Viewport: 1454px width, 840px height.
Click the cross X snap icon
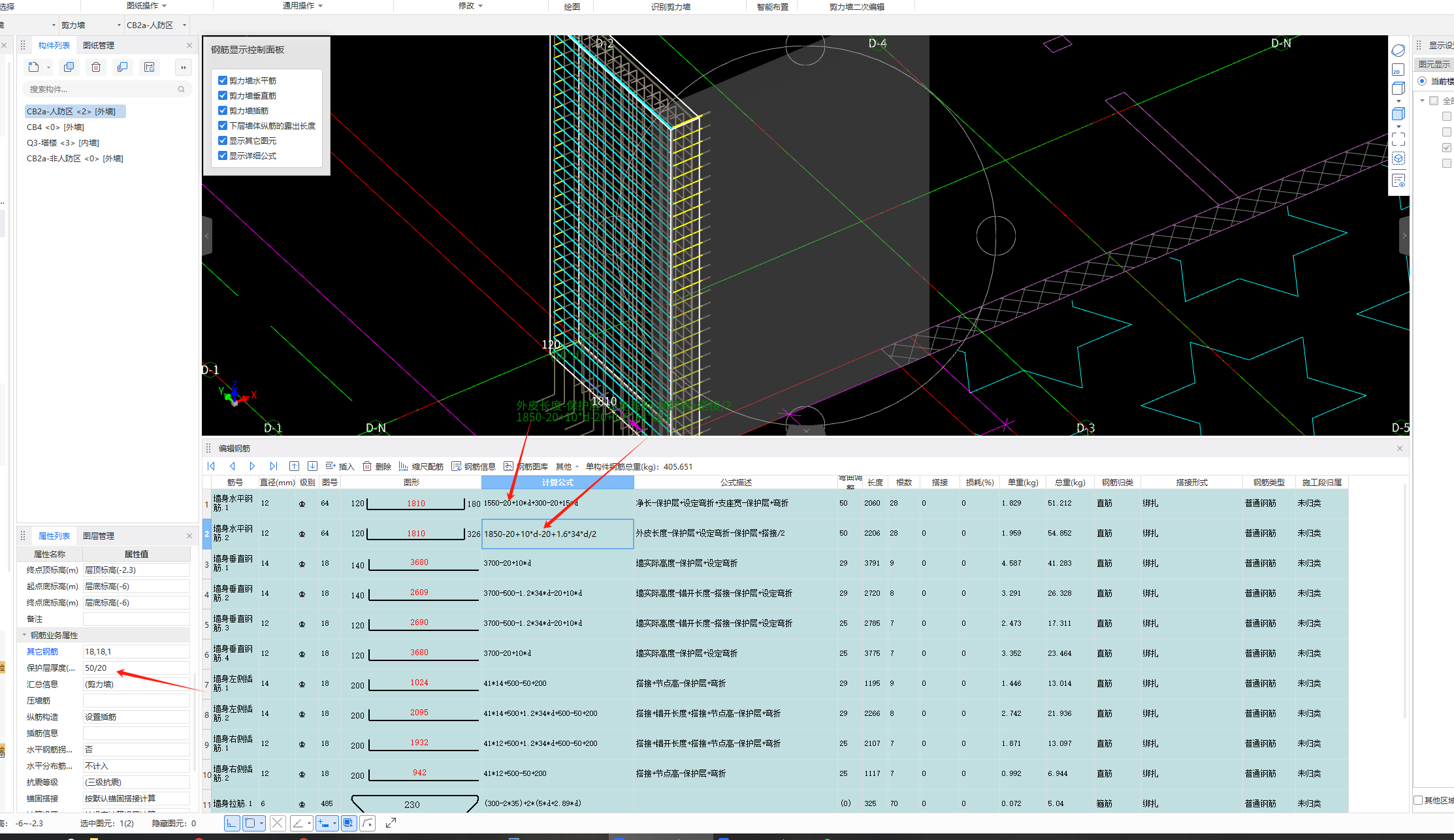(x=277, y=824)
